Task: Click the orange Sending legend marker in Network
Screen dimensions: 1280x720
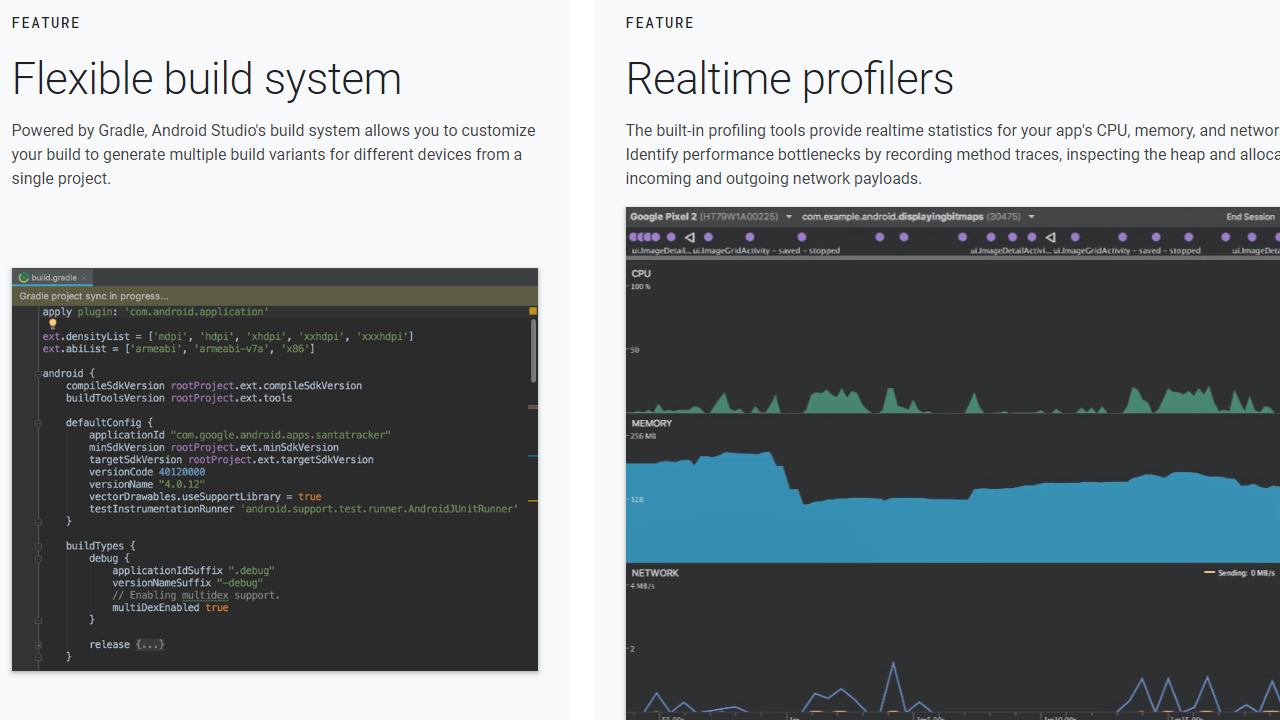Action: coord(1209,573)
